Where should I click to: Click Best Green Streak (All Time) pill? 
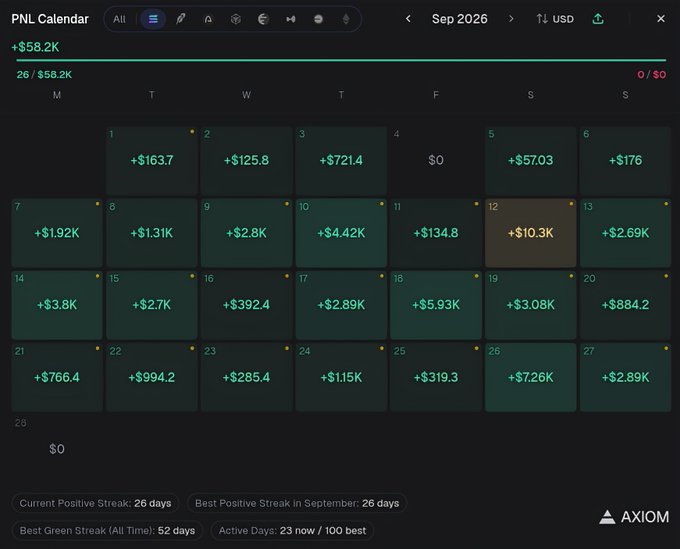tap(107, 530)
